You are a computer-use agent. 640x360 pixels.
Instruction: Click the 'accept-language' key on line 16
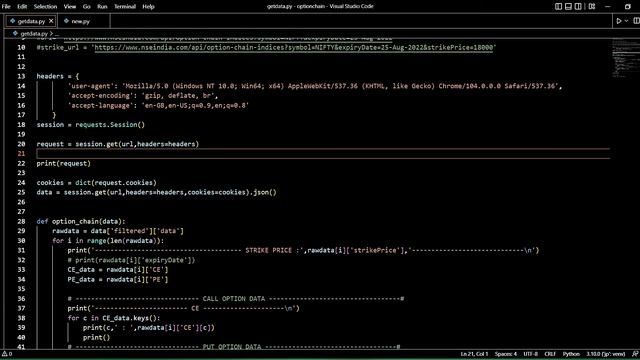[101, 105]
